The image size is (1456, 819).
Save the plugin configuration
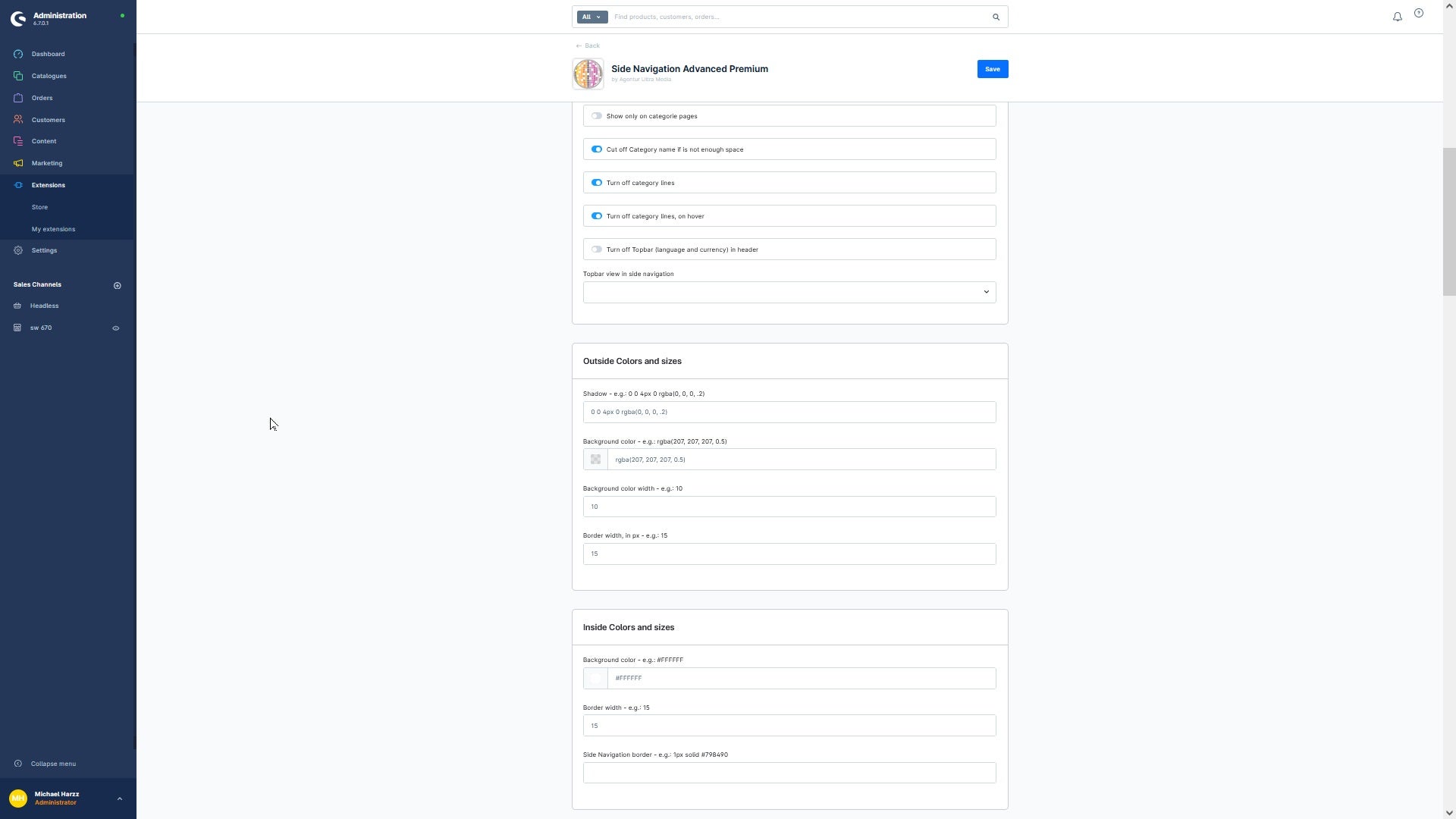coord(992,69)
